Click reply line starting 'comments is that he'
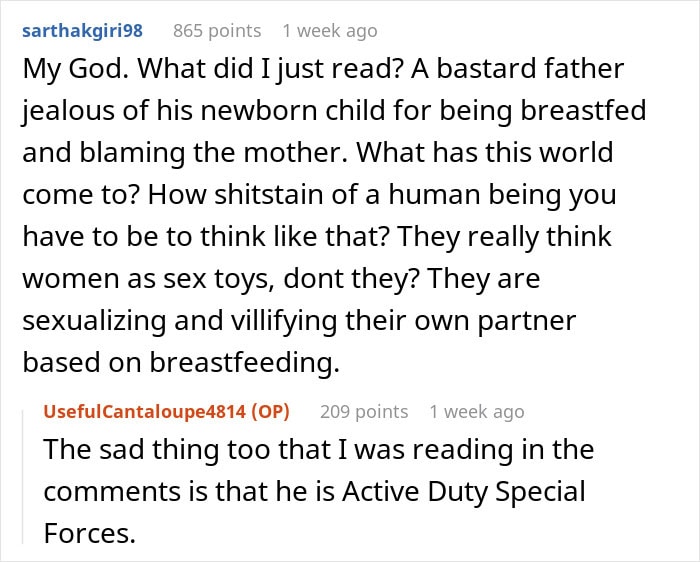Image resolution: width=700 pixels, height=562 pixels. [x=314, y=491]
